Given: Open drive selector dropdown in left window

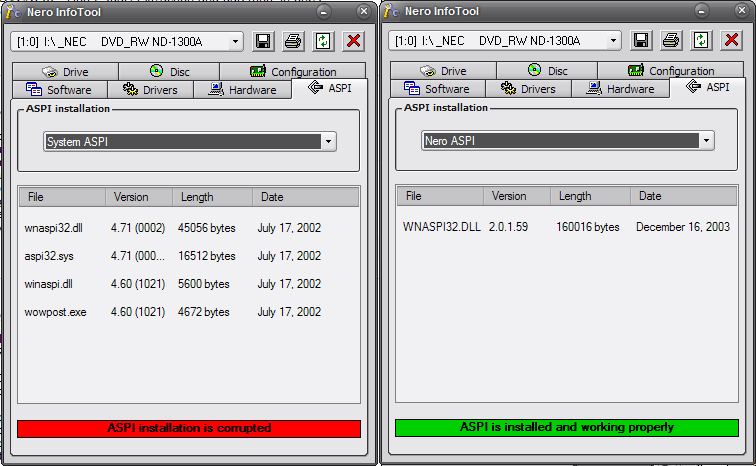Looking at the screenshot, I should [235, 42].
